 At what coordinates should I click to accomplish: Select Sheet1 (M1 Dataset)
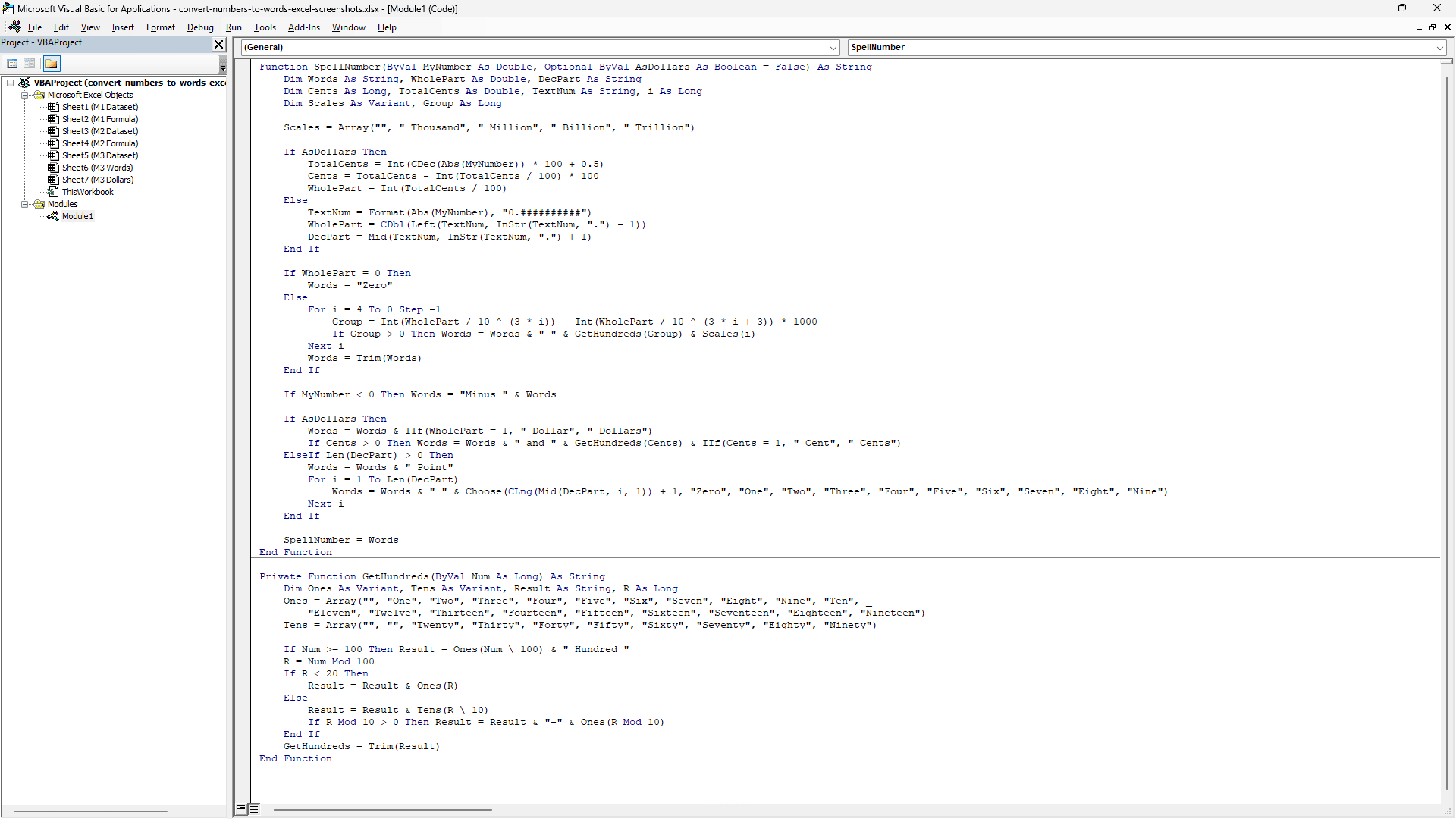point(100,107)
